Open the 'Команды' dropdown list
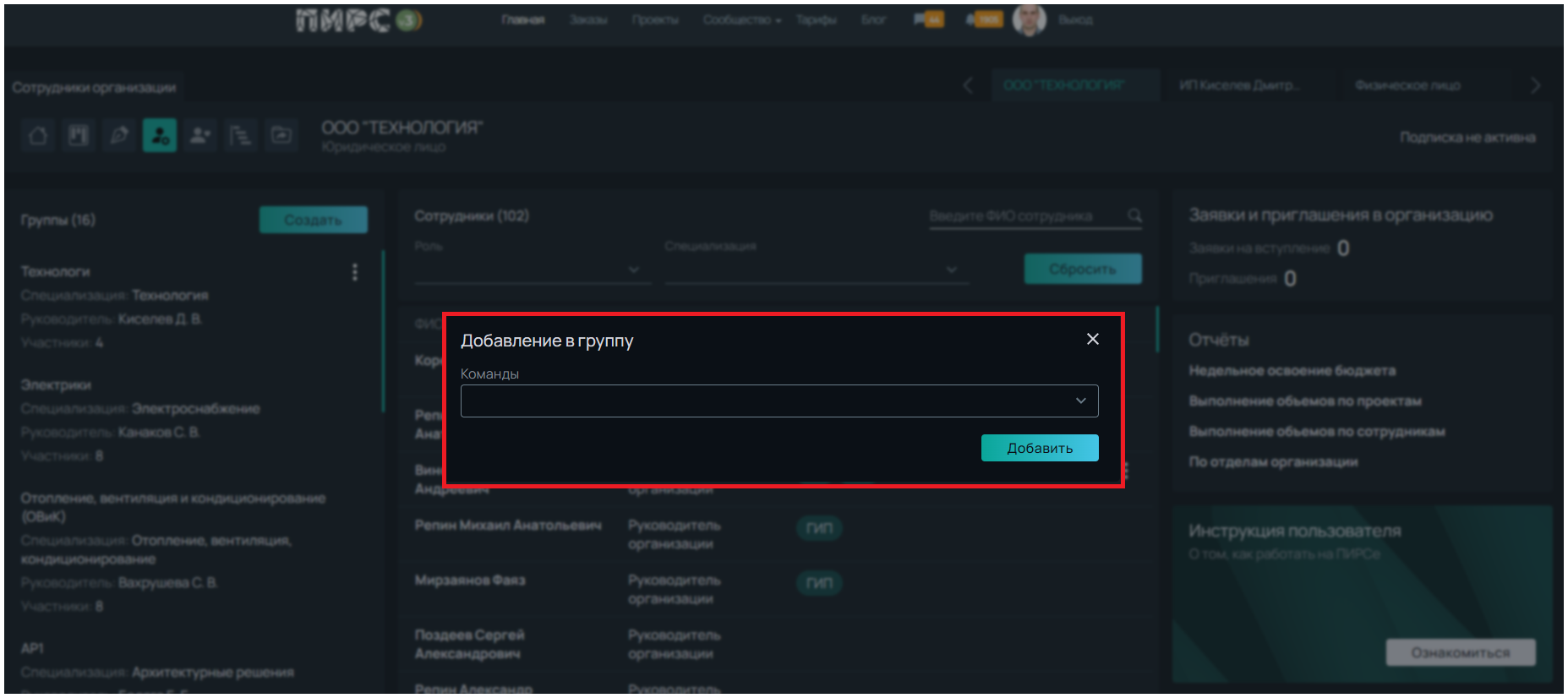 click(779, 401)
